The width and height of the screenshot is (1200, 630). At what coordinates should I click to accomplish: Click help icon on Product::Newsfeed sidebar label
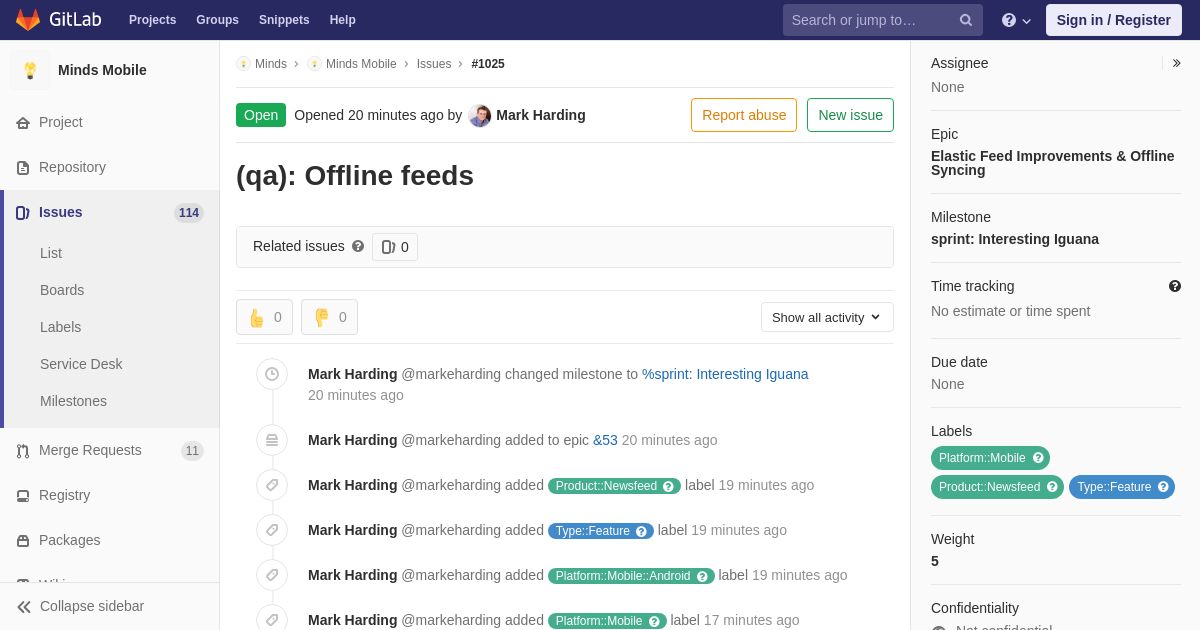click(x=1052, y=487)
